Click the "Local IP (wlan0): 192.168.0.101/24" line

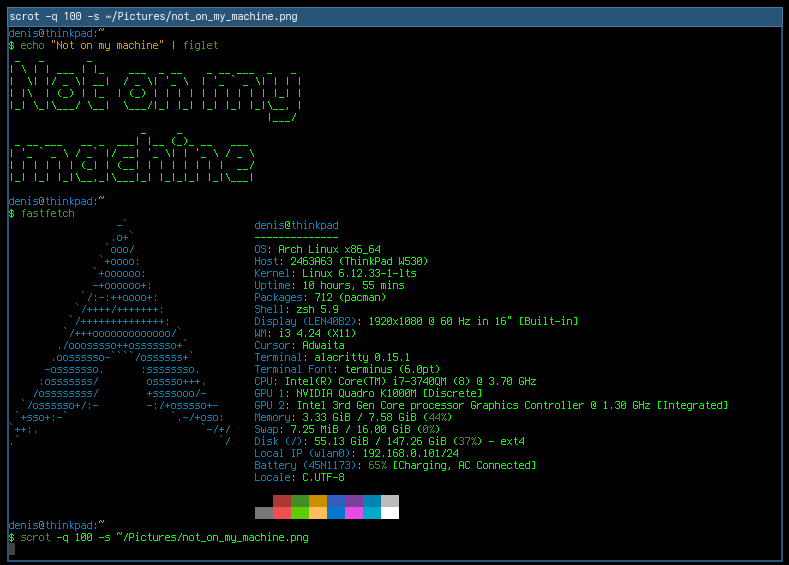click(356, 454)
